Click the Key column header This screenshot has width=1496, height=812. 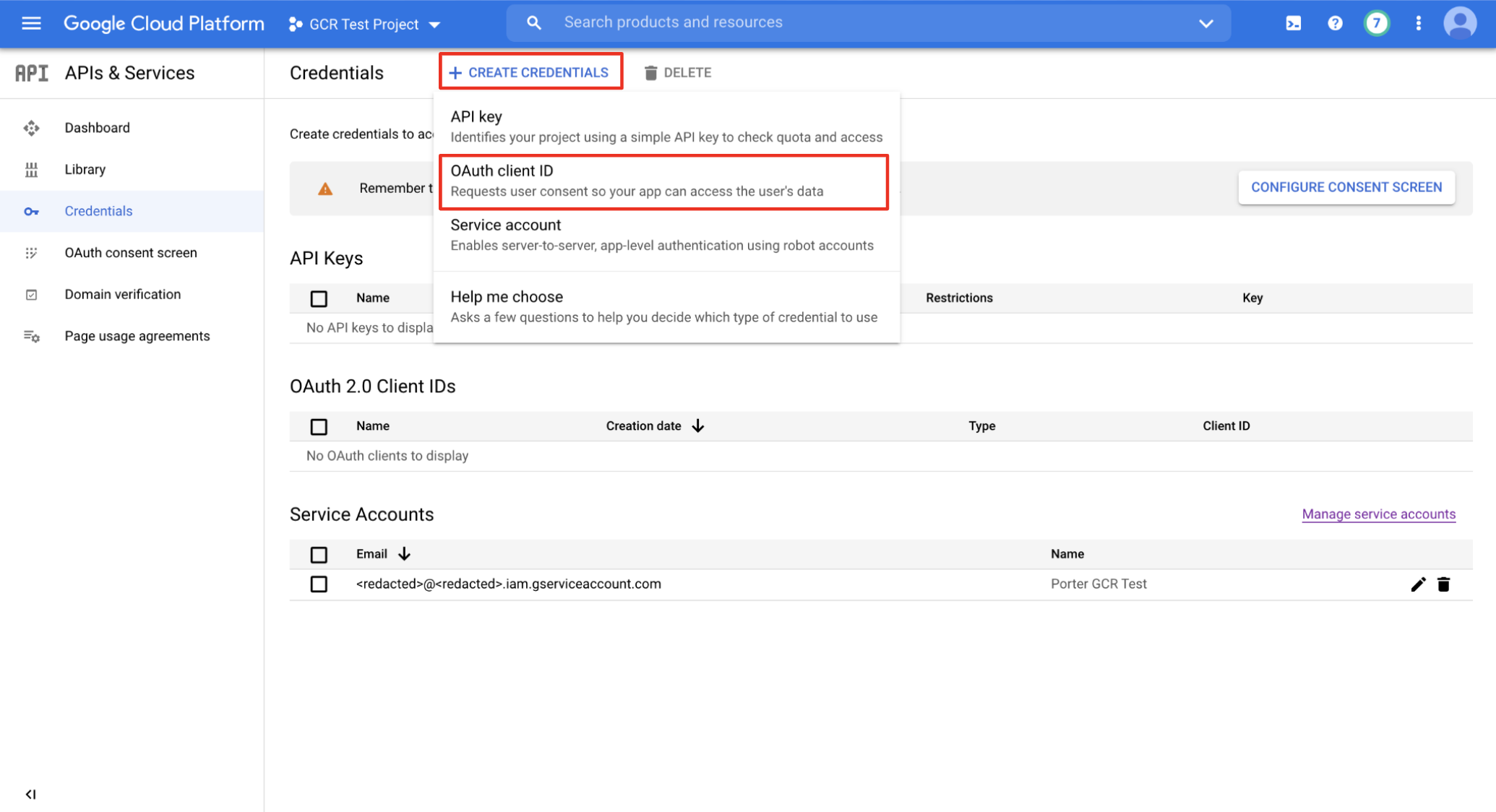pos(1252,298)
